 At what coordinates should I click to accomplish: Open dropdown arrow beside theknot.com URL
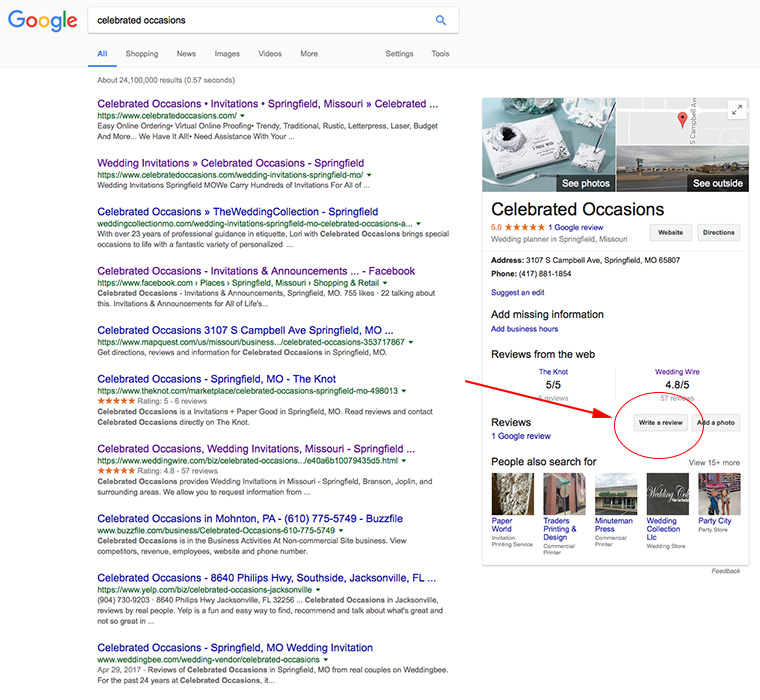(404, 391)
